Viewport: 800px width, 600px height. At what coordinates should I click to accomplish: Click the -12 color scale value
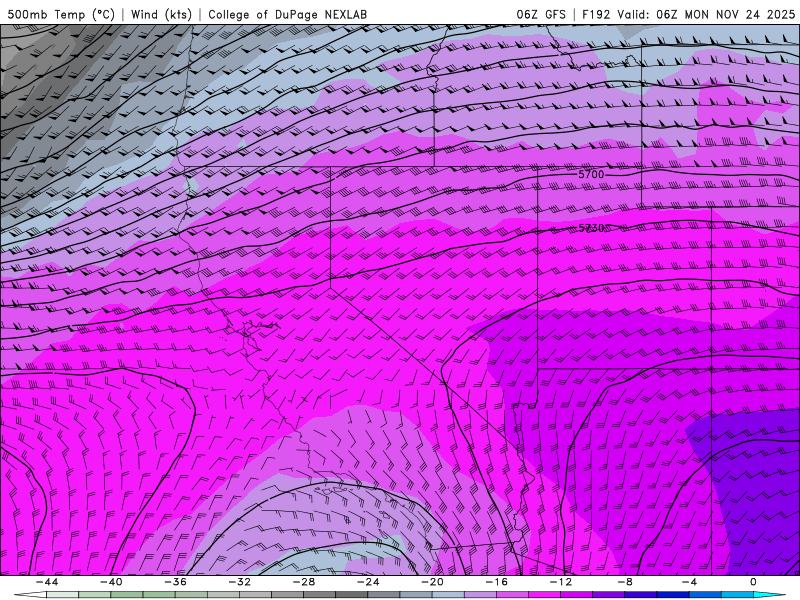pos(561,582)
